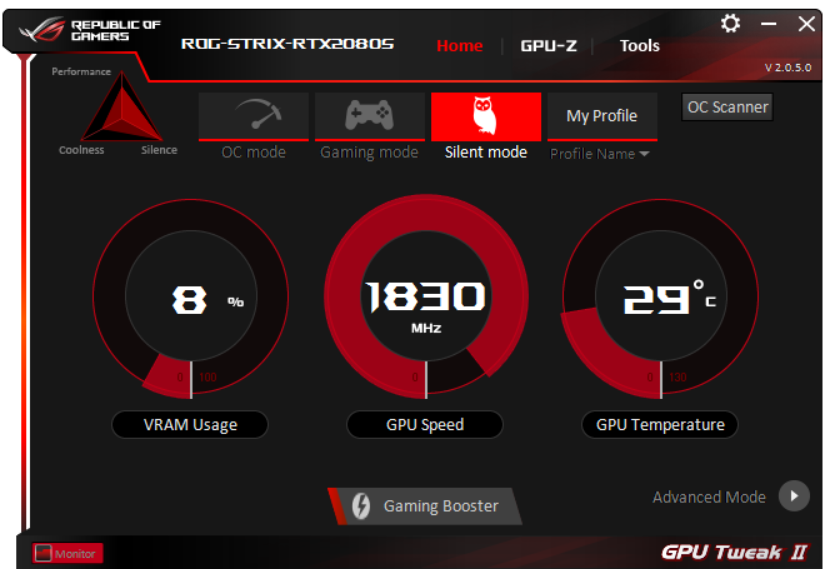
Task: Open the Tools tab
Action: point(639,46)
